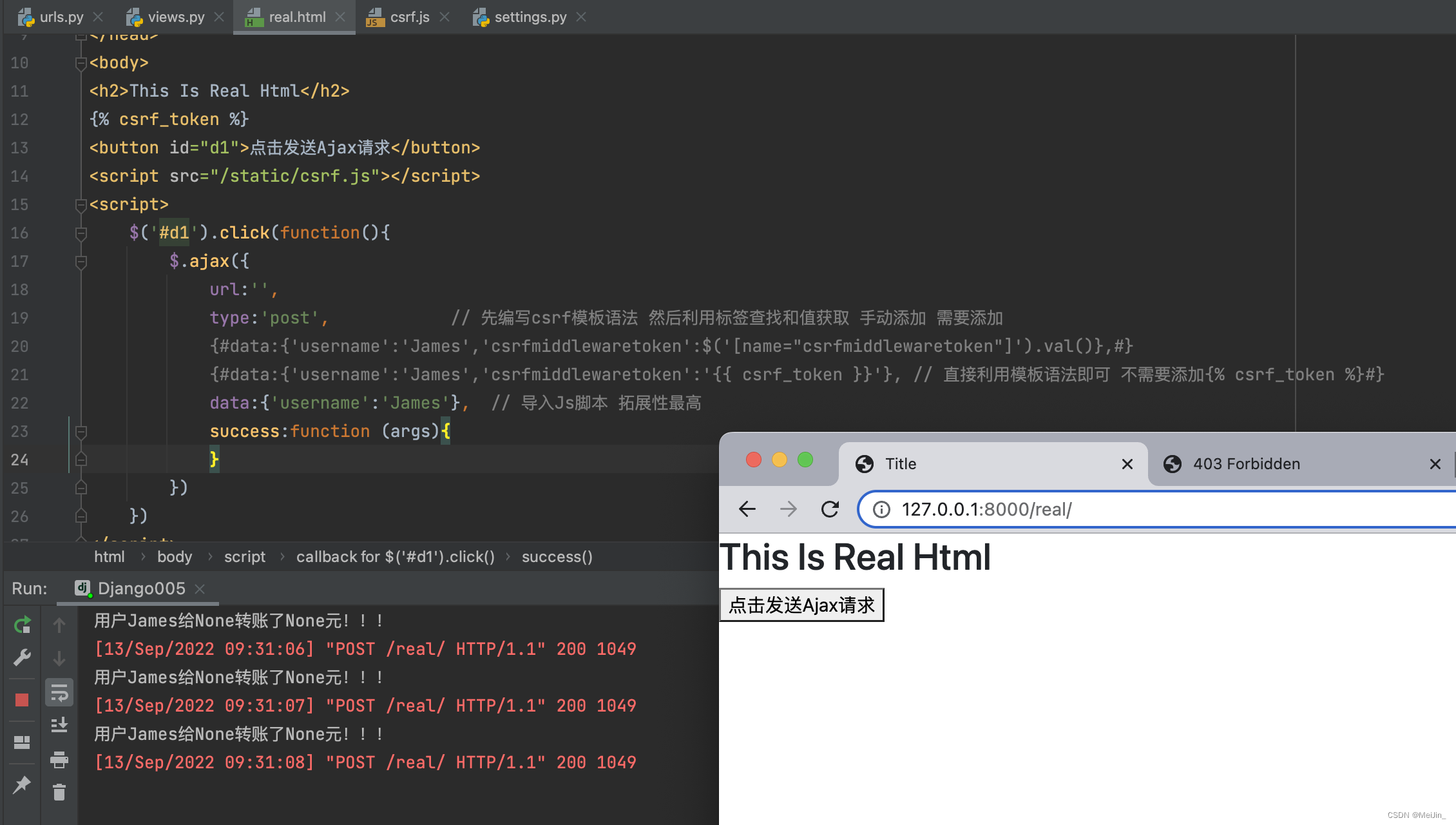View site information icon in address bar

coord(881,510)
